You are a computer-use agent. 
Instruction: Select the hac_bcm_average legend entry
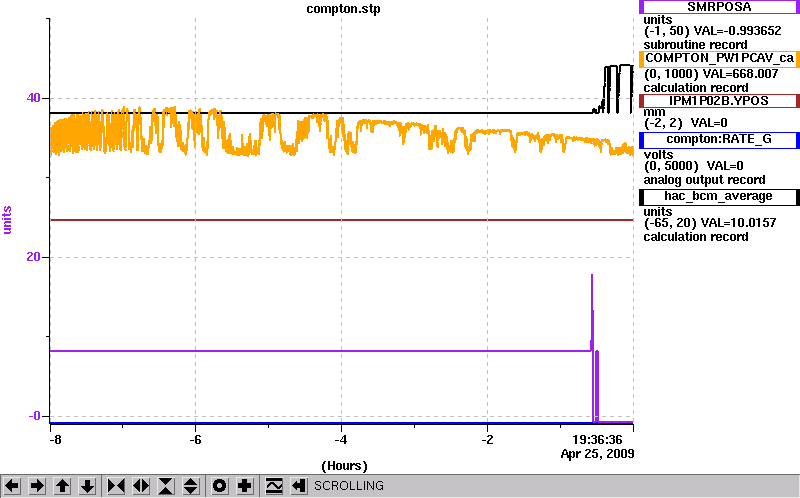pyautogui.click(x=719, y=197)
